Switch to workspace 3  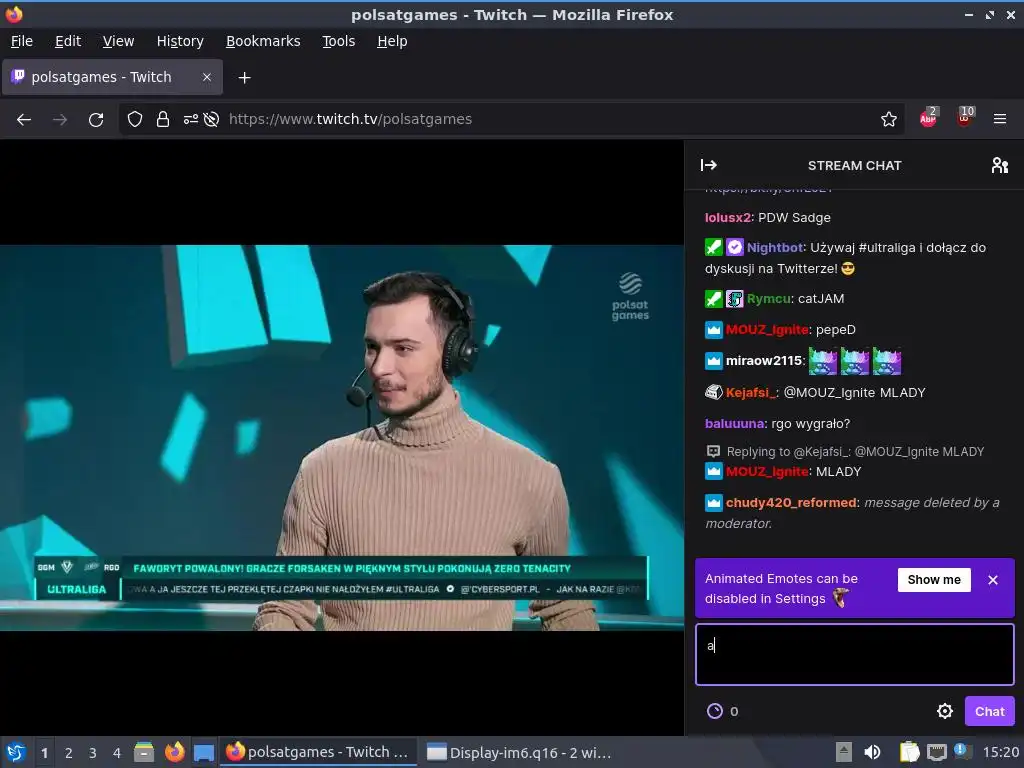(93, 753)
